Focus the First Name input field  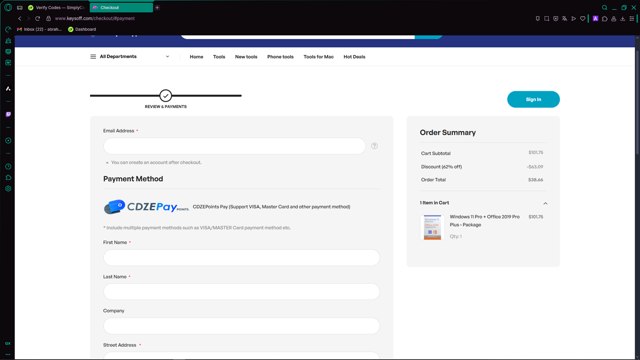coord(242,258)
